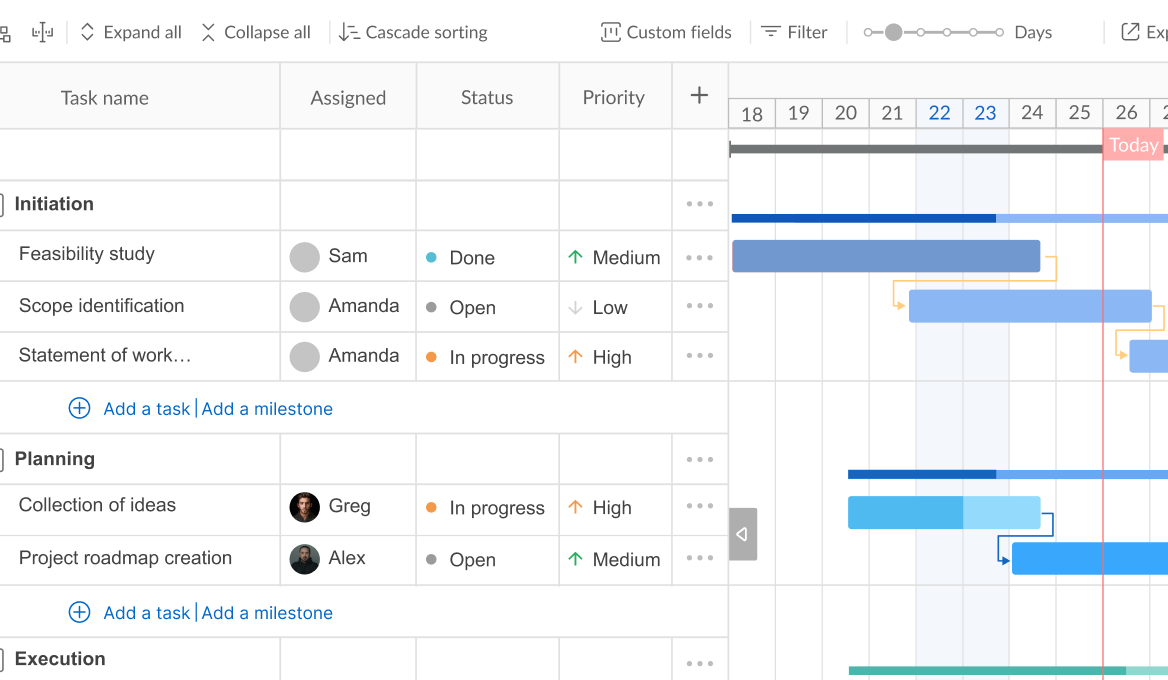This screenshot has width=1168, height=680.
Task: Click Alex's avatar in Project roadmap creation
Action: point(305,559)
